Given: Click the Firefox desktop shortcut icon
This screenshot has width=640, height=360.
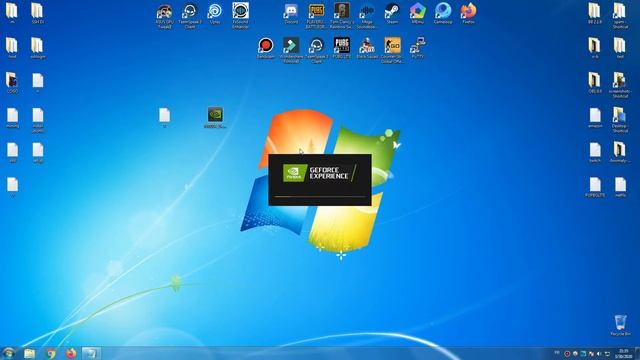Looking at the screenshot, I should 468,14.
